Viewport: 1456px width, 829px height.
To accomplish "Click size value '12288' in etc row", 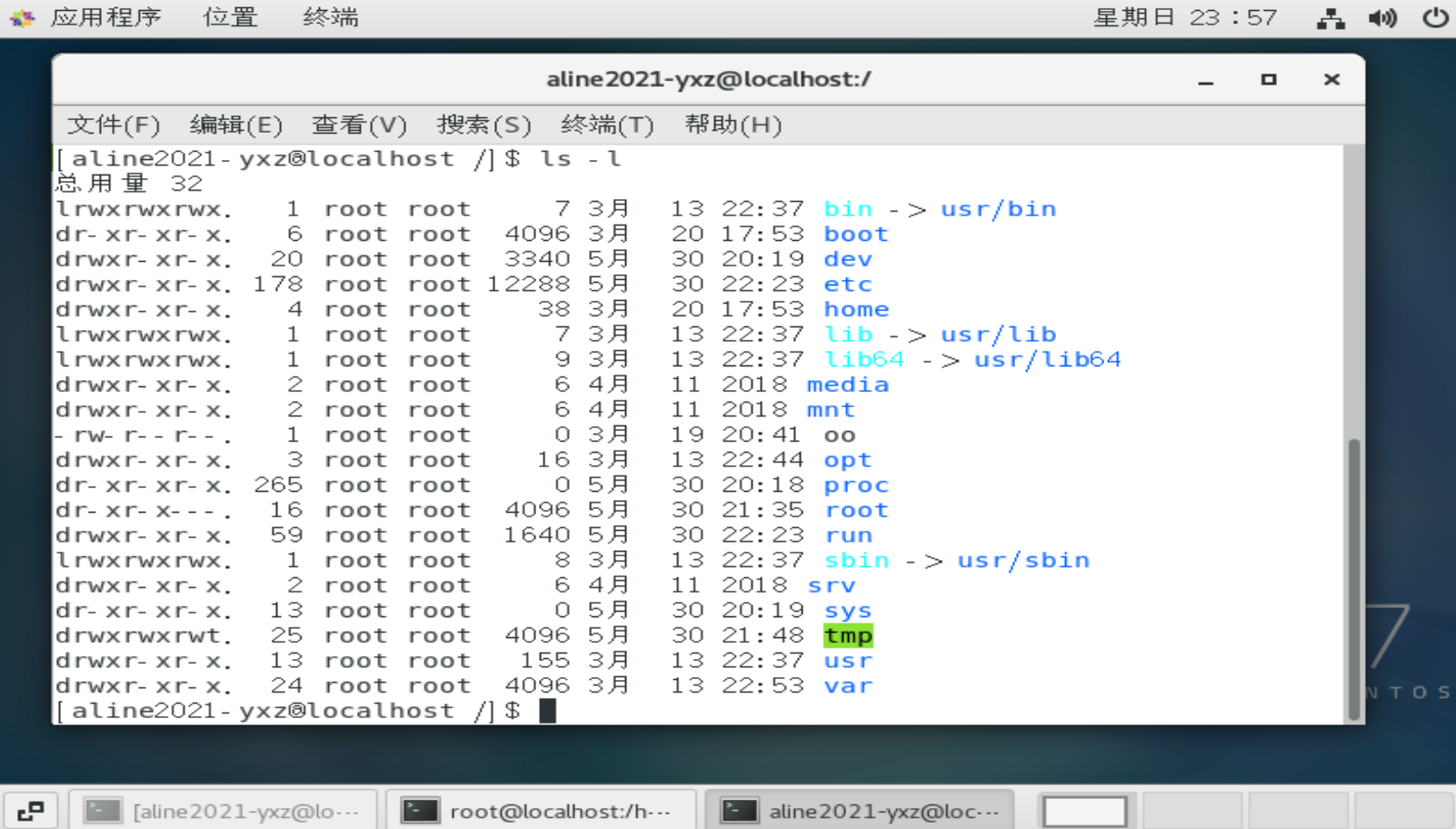I will [529, 285].
